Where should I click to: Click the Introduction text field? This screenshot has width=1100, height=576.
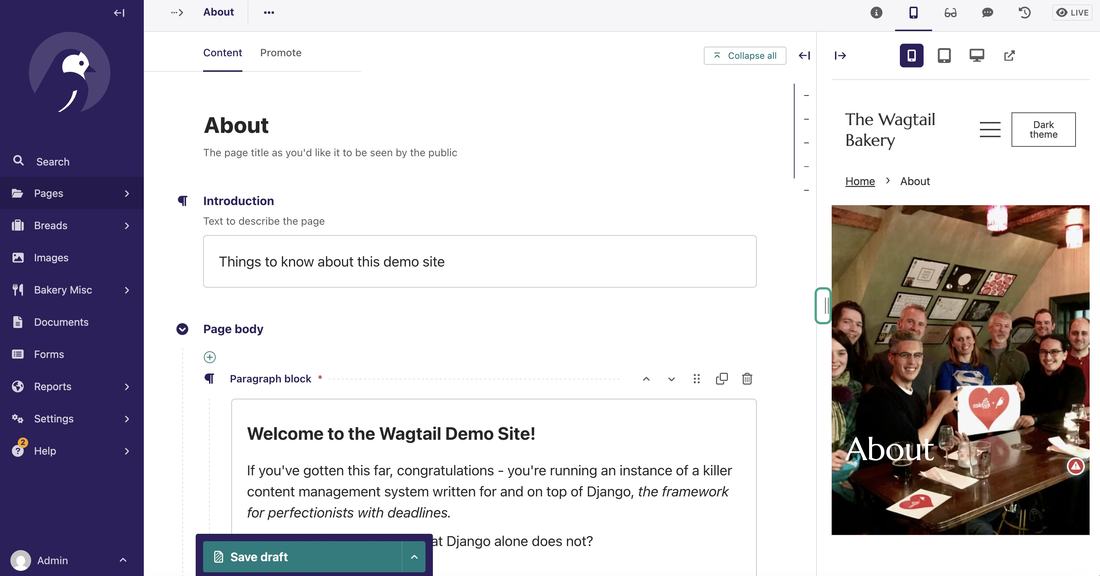tap(480, 262)
